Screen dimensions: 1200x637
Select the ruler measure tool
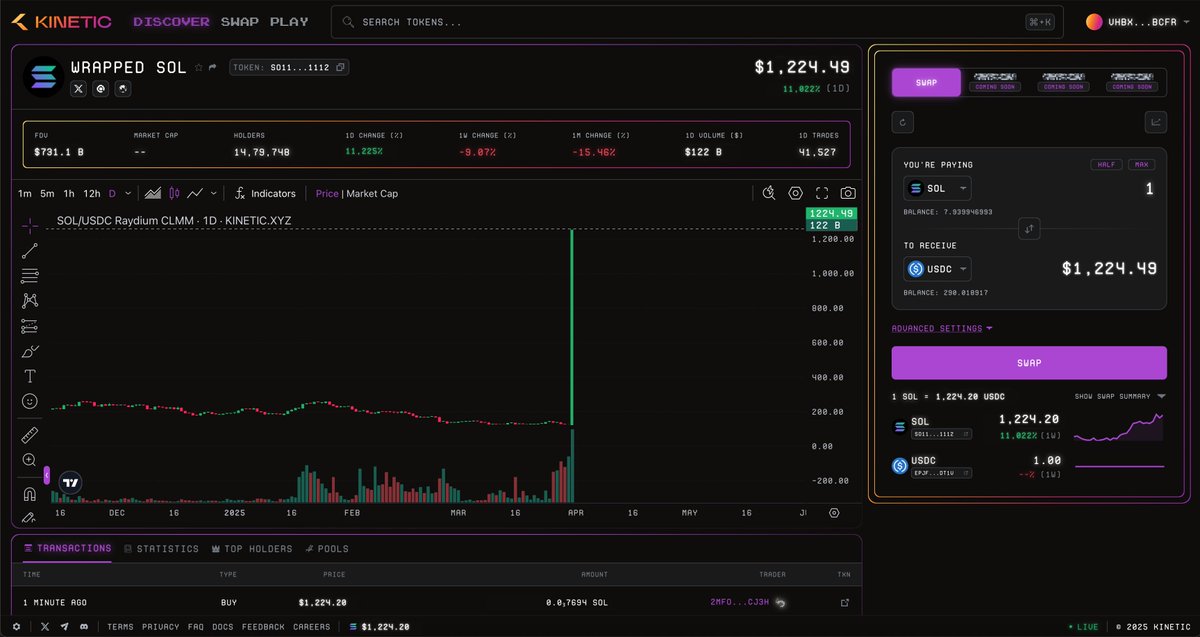pyautogui.click(x=30, y=435)
